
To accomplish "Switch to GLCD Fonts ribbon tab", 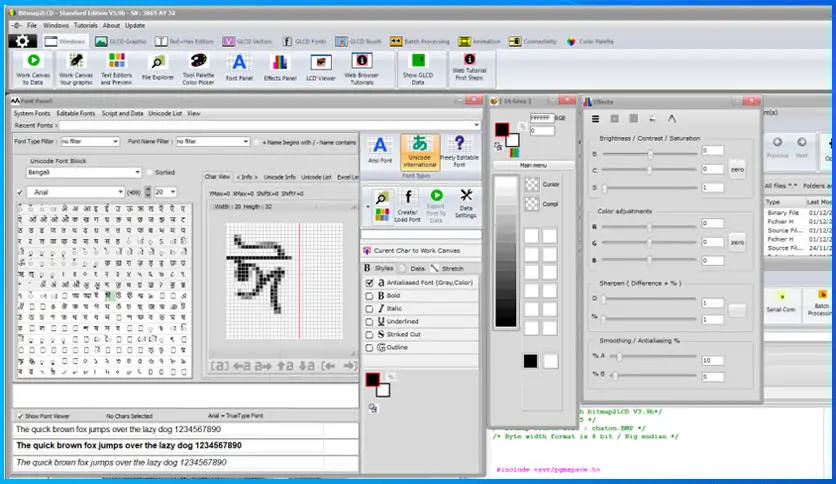I will tap(304, 41).
